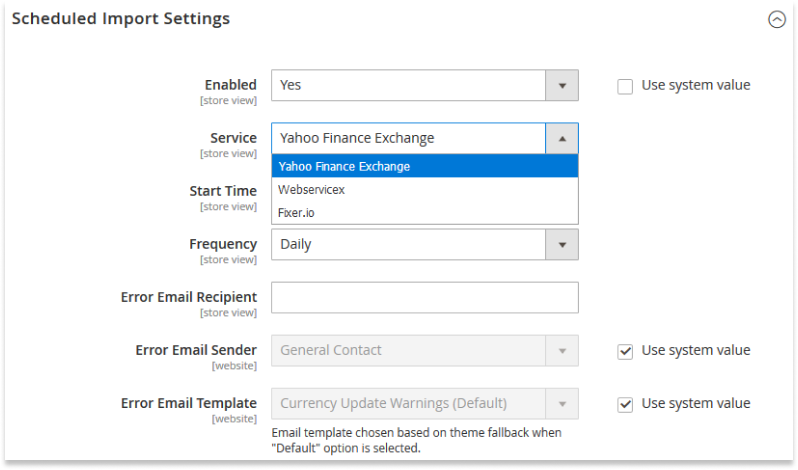The image size is (798, 470).
Task: Click the Use system value label beside Enabled
Action: click(x=696, y=85)
